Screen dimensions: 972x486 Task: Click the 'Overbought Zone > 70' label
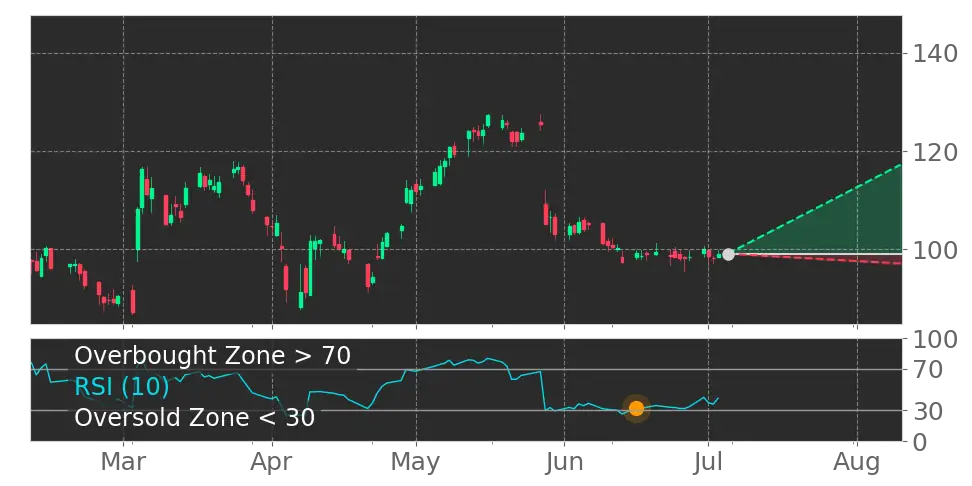click(x=213, y=356)
